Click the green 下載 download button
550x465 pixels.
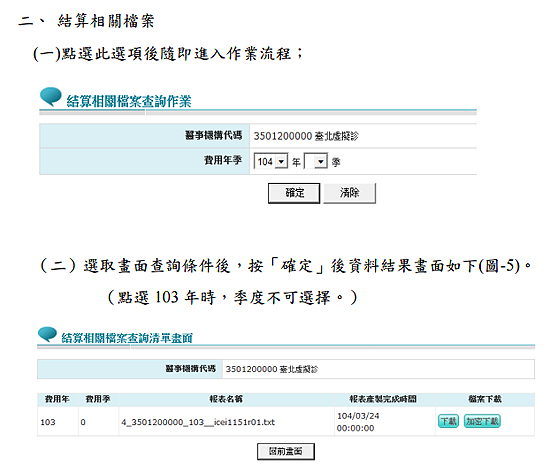tap(448, 421)
